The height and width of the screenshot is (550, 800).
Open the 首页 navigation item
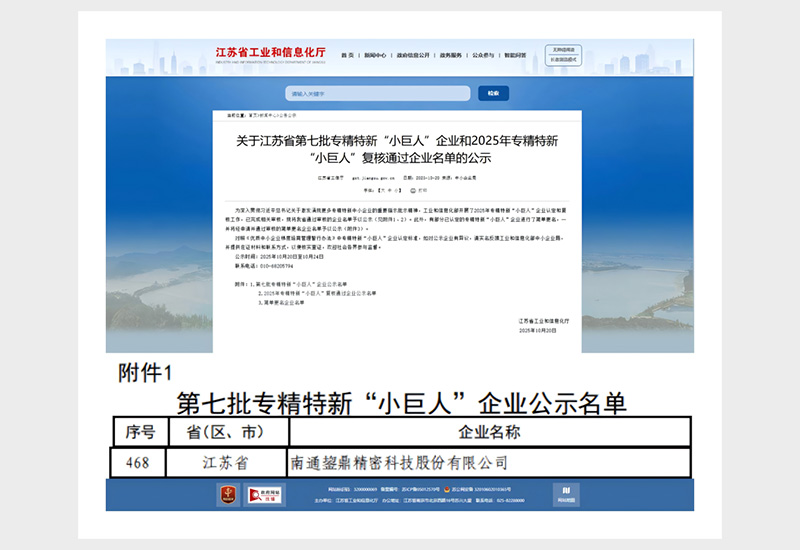(347, 55)
